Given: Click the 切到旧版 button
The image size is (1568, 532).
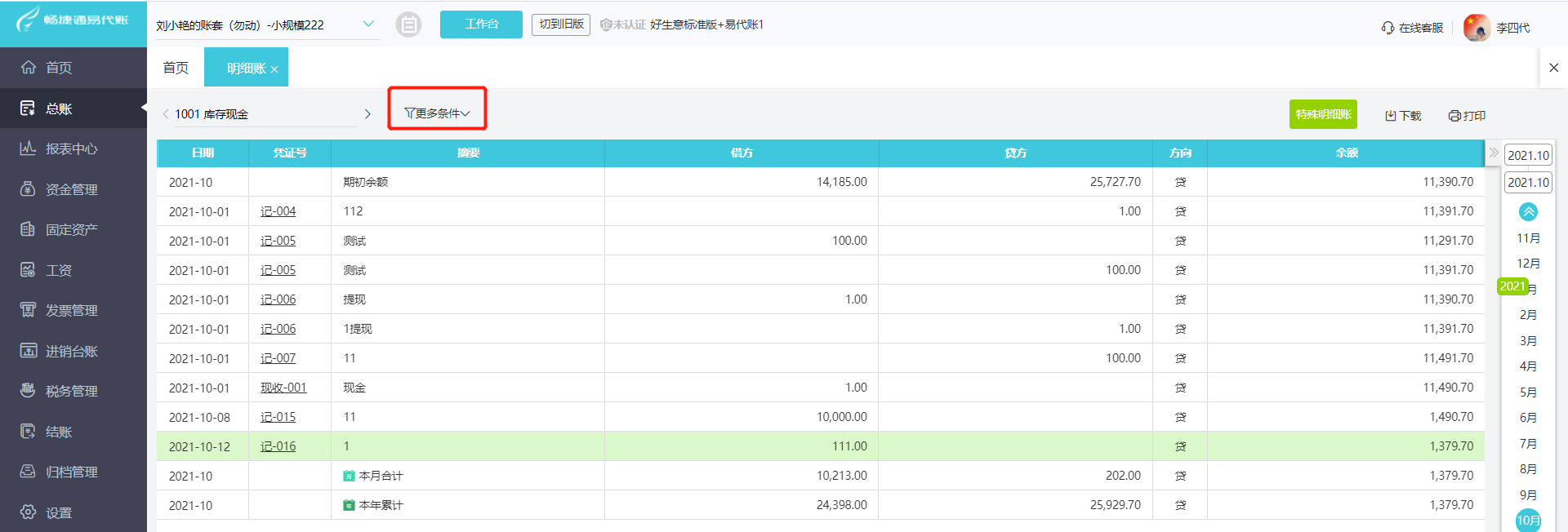Looking at the screenshot, I should (561, 24).
